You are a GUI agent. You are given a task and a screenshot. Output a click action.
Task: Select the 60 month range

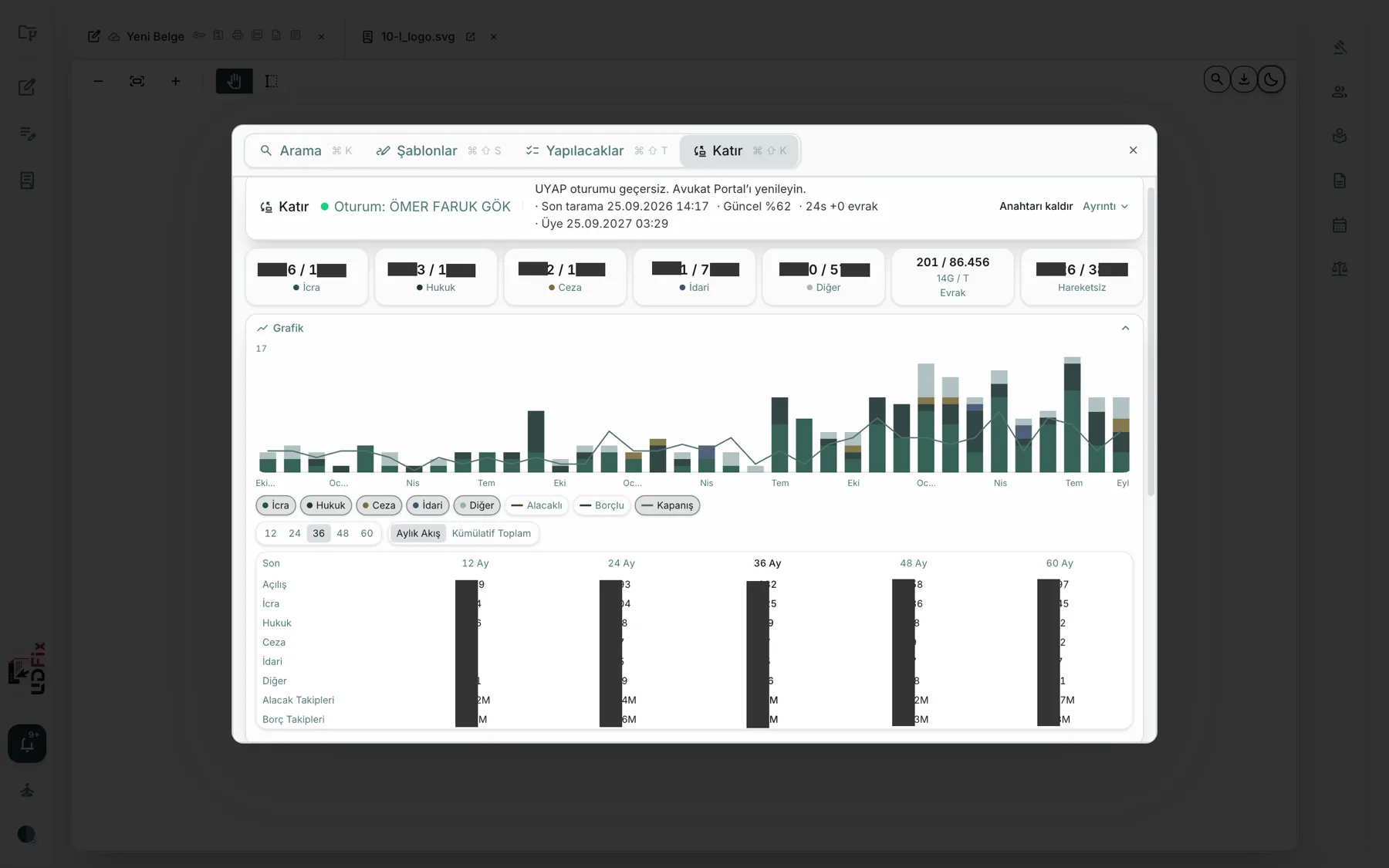click(367, 533)
